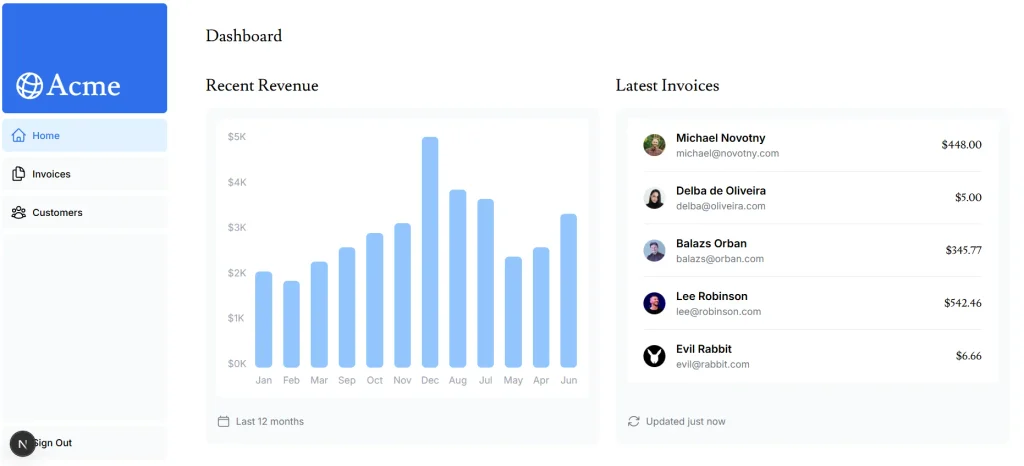This screenshot has width=1024, height=466.
Task: Click the Nov revenue bar
Action: (x=402, y=296)
